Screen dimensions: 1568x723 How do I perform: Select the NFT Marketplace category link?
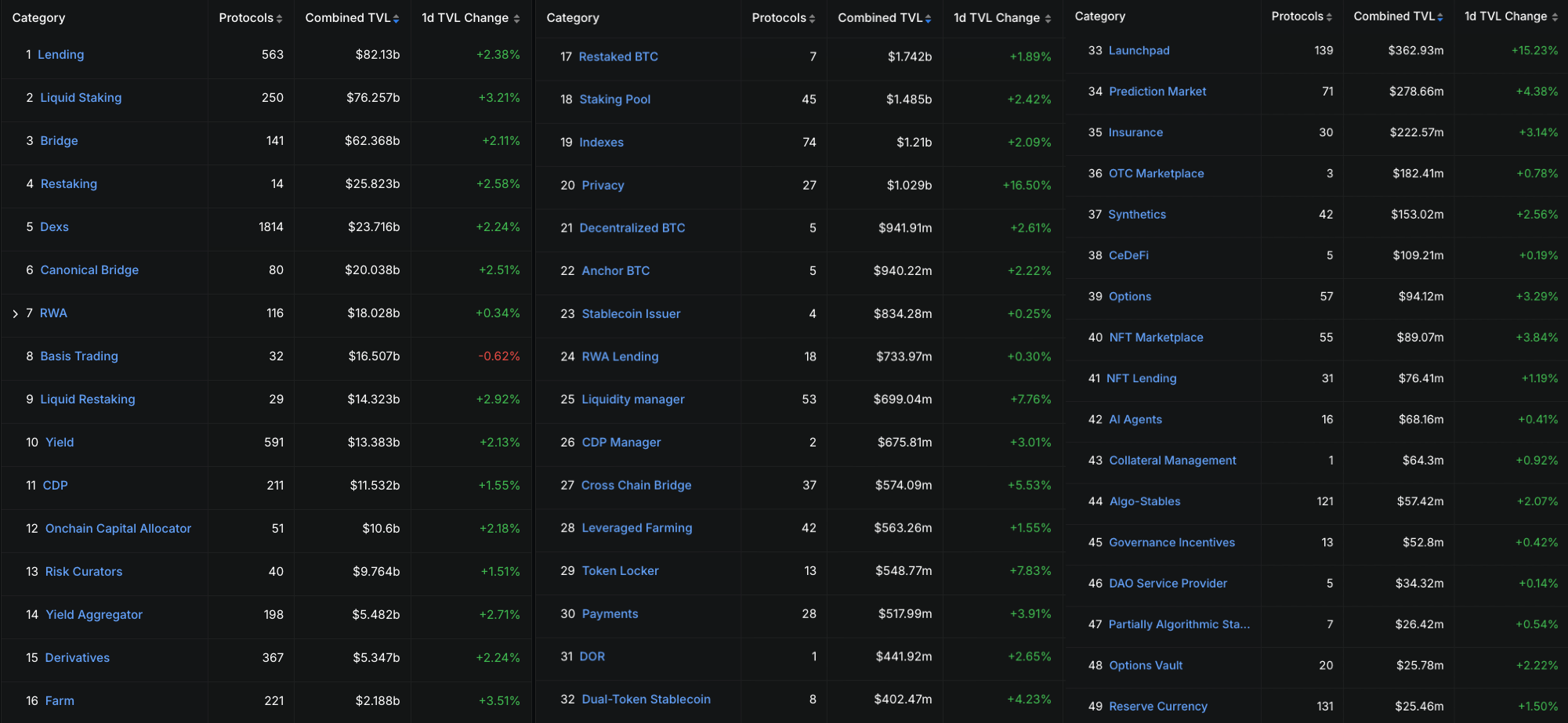coord(1156,338)
